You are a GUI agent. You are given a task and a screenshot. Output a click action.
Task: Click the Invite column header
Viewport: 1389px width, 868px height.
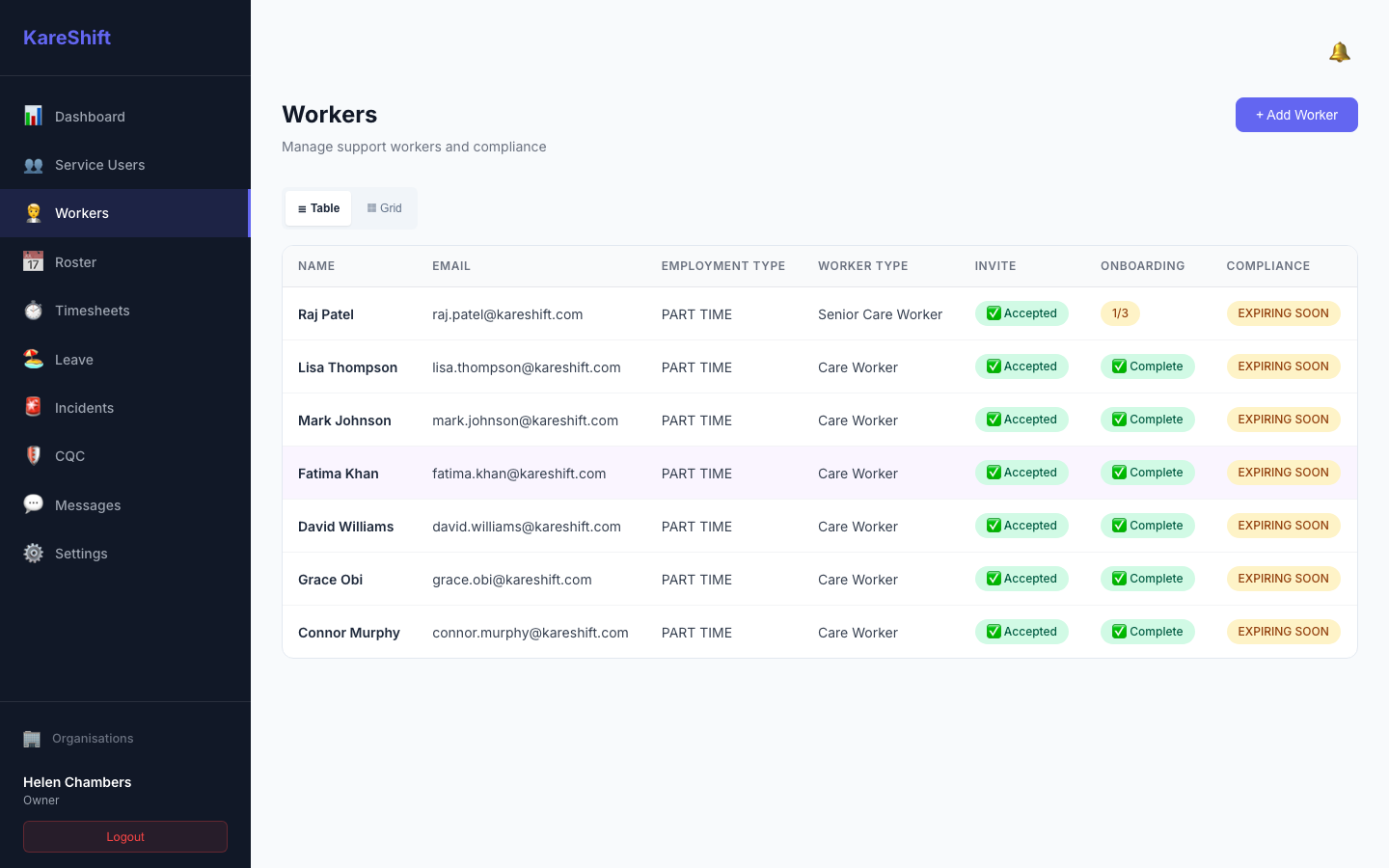pos(995,266)
